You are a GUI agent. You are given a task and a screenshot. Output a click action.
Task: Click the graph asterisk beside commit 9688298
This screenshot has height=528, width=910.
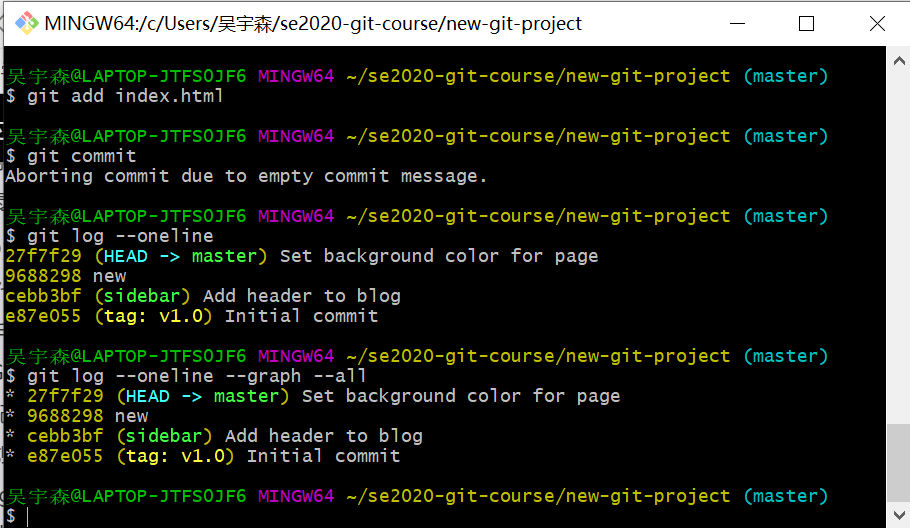[10, 416]
